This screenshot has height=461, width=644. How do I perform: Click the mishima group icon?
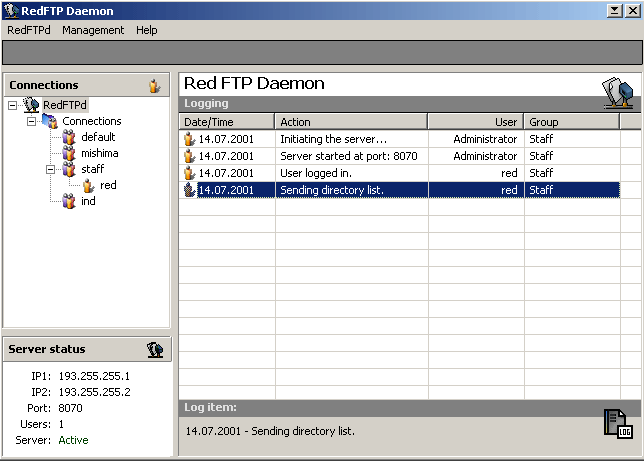[x=69, y=153]
